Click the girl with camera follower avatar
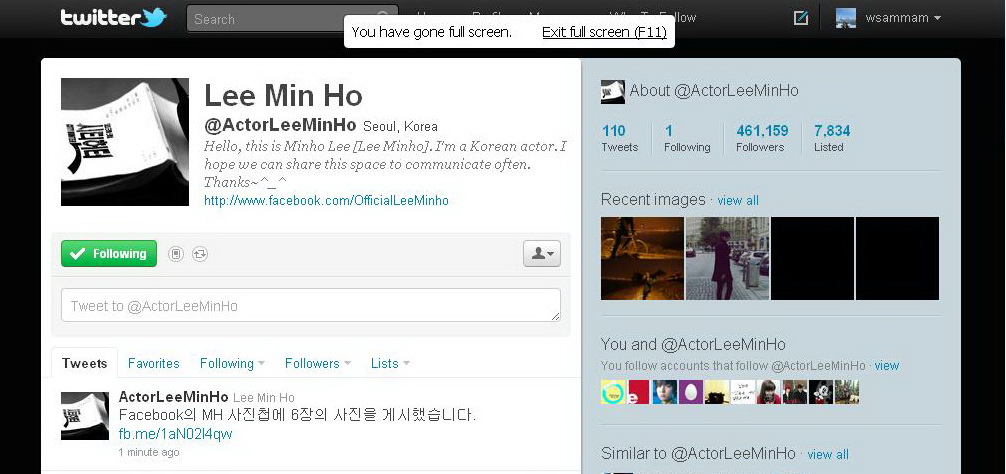Image resolution: width=1006 pixels, height=474 pixels. [769, 392]
